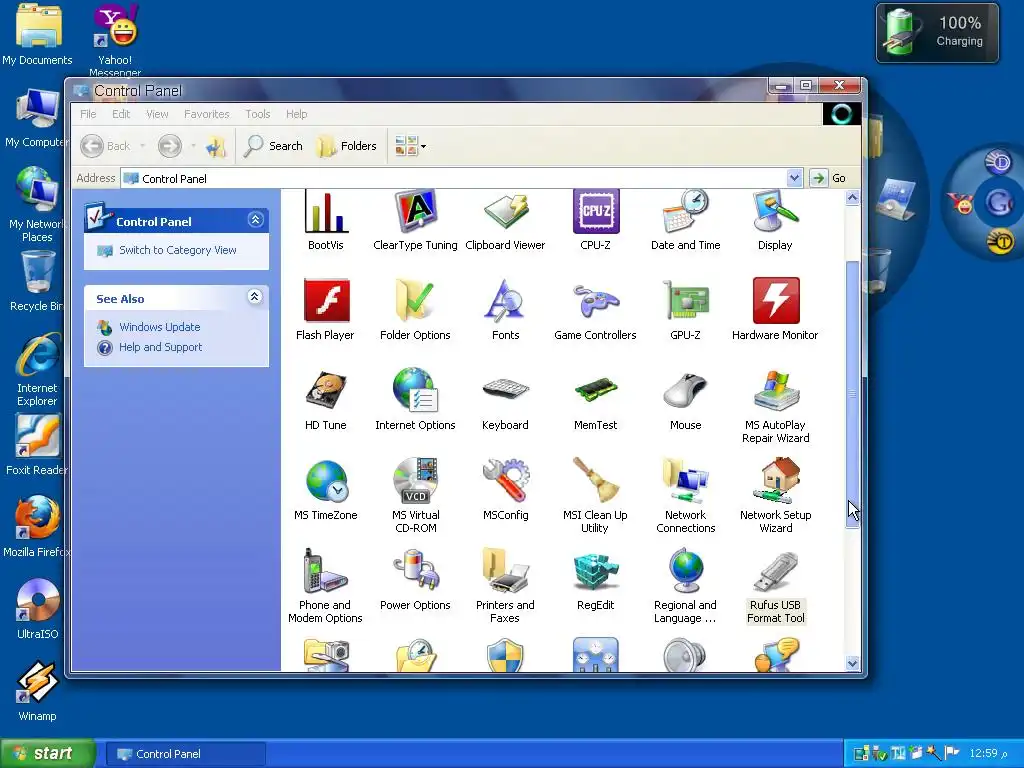Open the File menu
1024x768 pixels.
click(88, 114)
